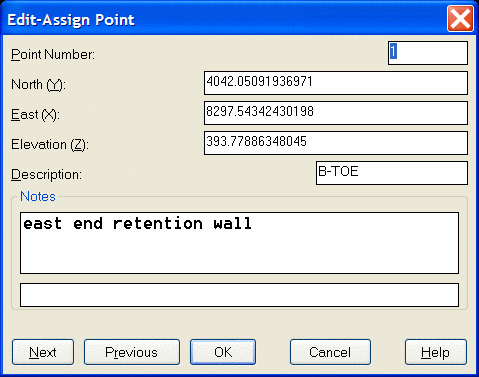Click the Notes group heading
Image resolution: width=479 pixels, height=377 pixels.
click(38, 196)
